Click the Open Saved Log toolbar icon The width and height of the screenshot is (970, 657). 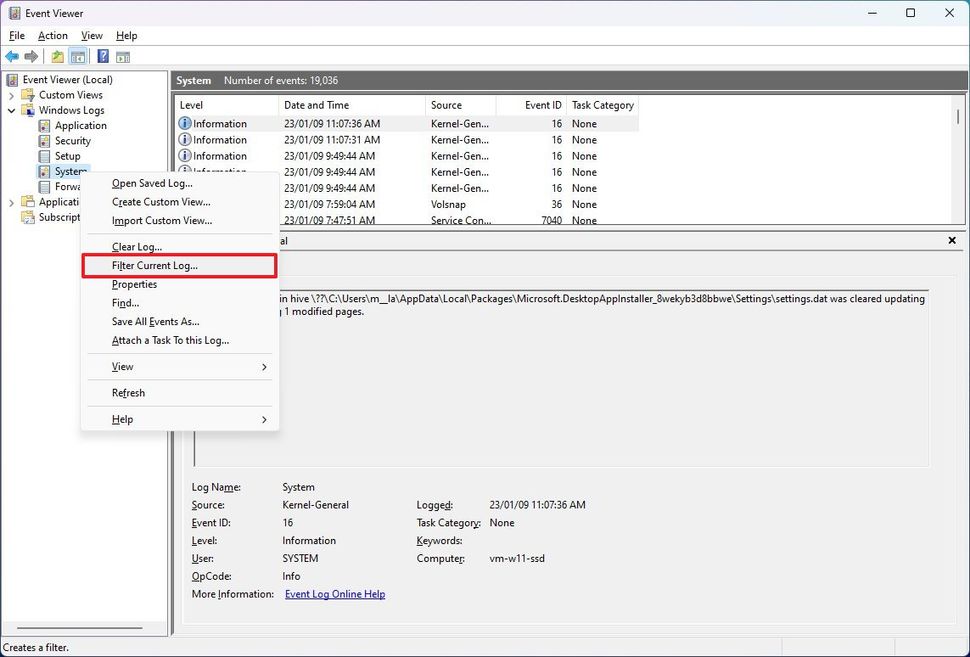(58, 56)
